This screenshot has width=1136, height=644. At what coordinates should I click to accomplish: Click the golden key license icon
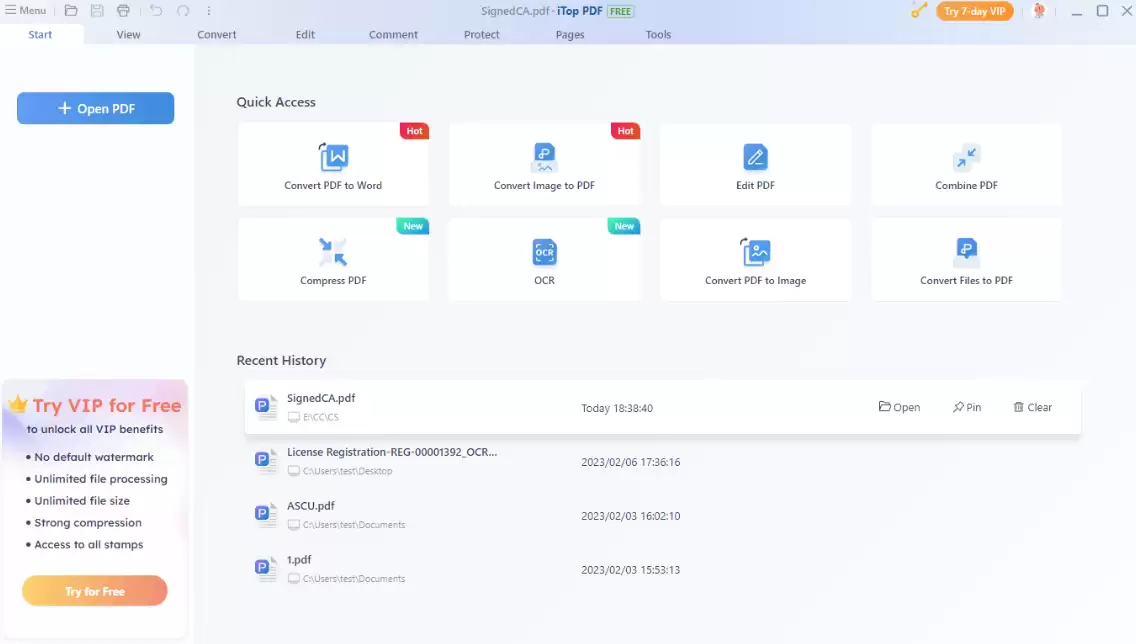[919, 11]
